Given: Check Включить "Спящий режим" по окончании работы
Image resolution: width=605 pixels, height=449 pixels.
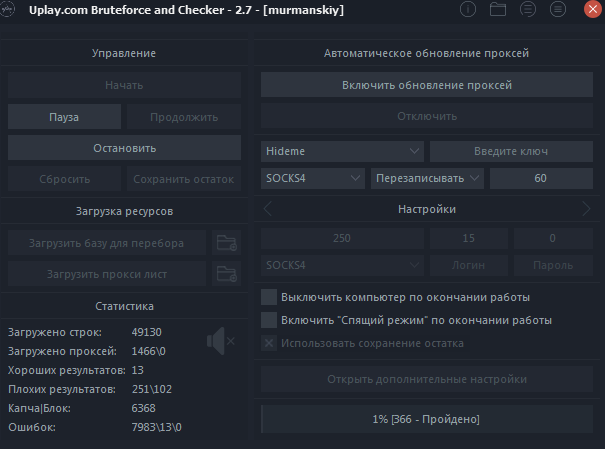Looking at the screenshot, I should tap(269, 320).
